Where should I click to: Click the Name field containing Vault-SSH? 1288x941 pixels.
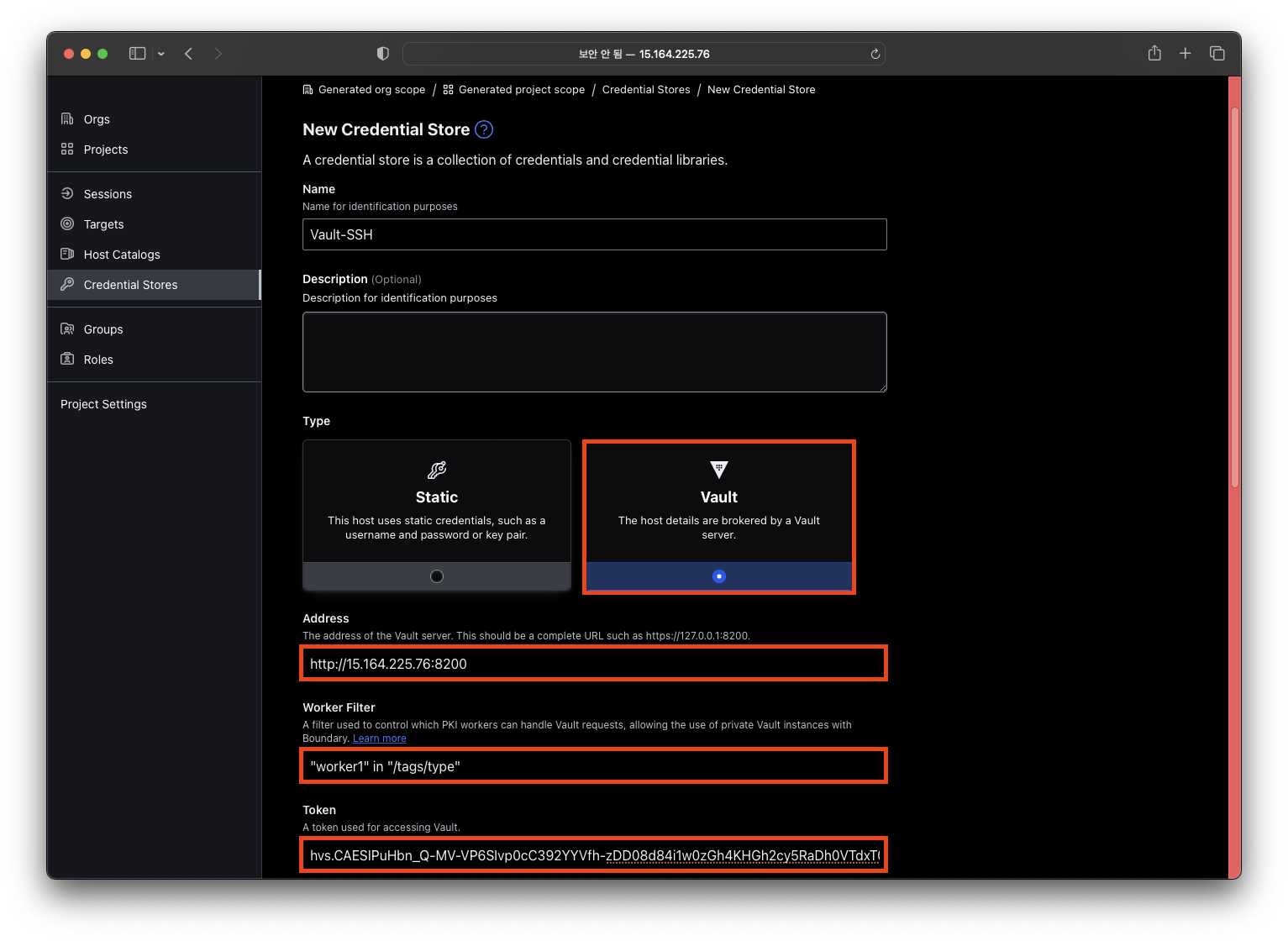595,234
